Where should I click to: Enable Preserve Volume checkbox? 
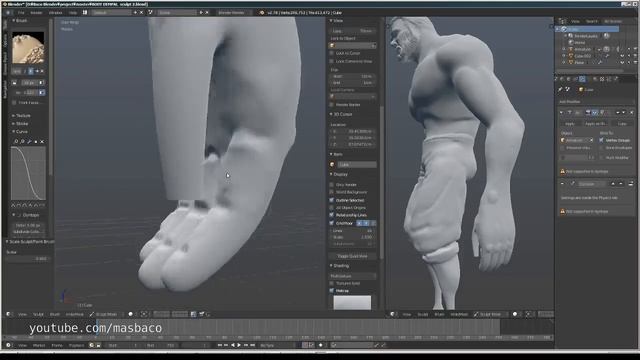point(563,148)
